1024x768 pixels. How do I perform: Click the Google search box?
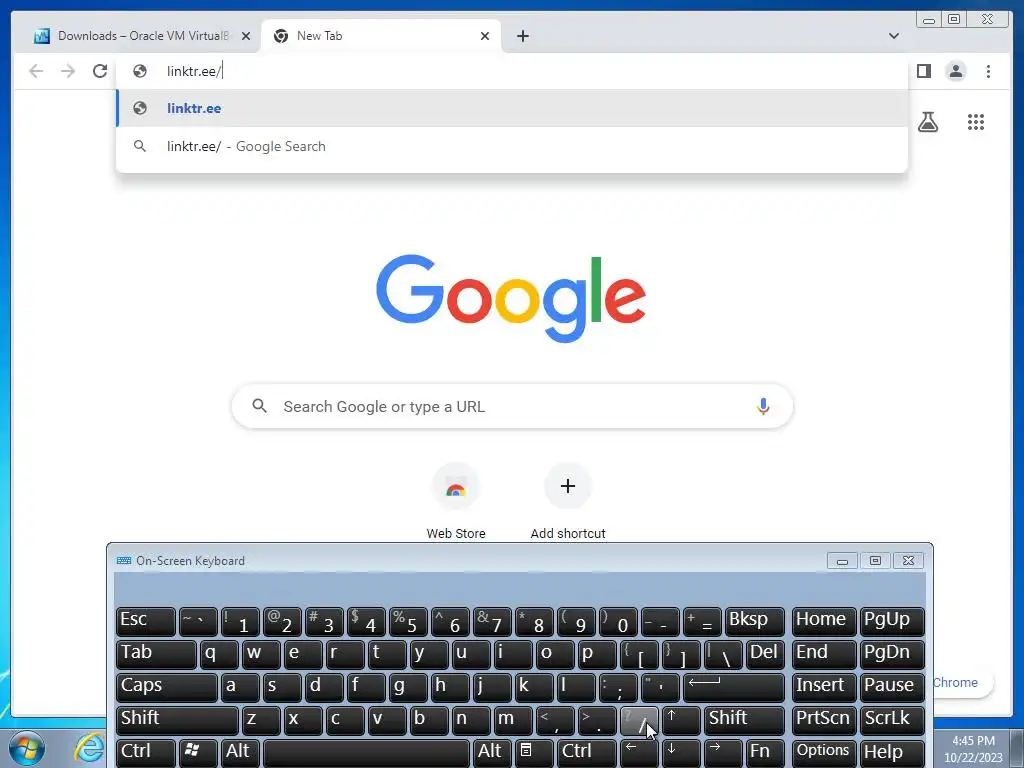[x=512, y=406]
